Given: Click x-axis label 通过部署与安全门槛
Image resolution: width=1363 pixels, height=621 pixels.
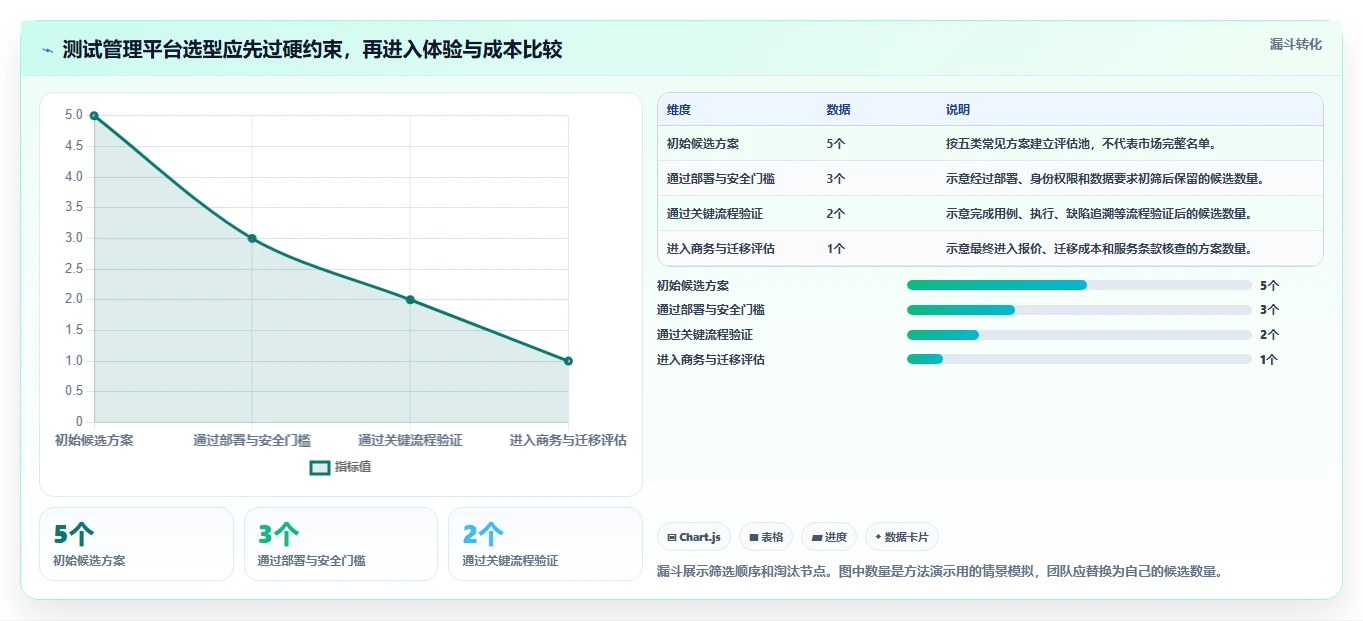Looking at the screenshot, I should (252, 440).
